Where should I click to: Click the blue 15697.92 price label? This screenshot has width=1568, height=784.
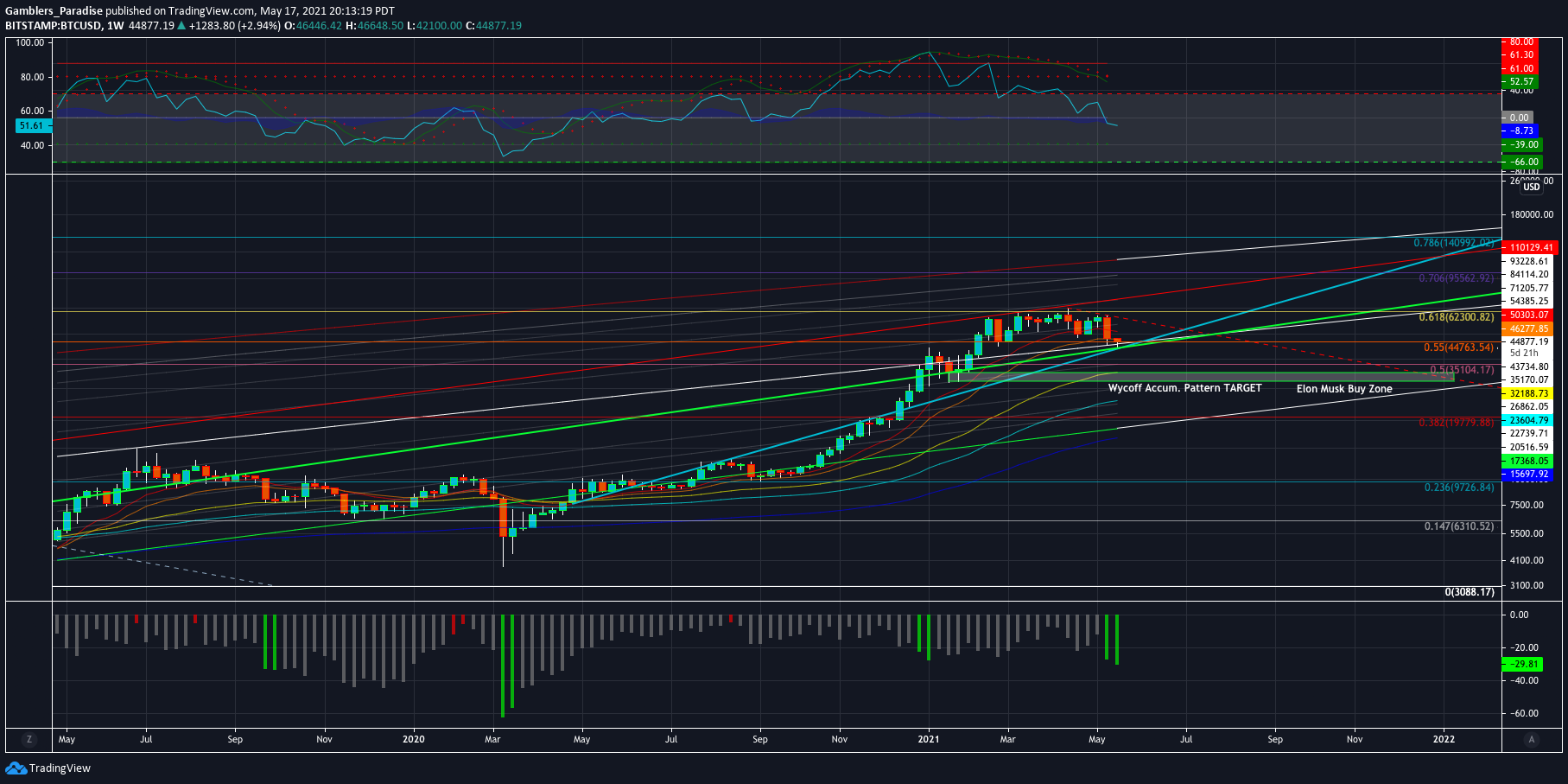click(1528, 475)
